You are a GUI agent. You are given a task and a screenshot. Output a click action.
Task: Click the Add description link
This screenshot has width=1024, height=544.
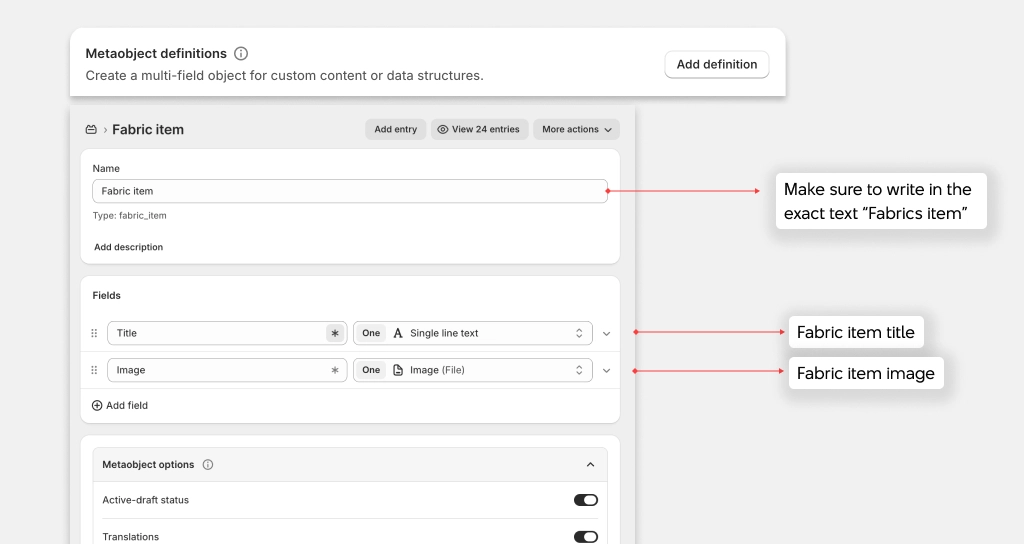point(129,247)
